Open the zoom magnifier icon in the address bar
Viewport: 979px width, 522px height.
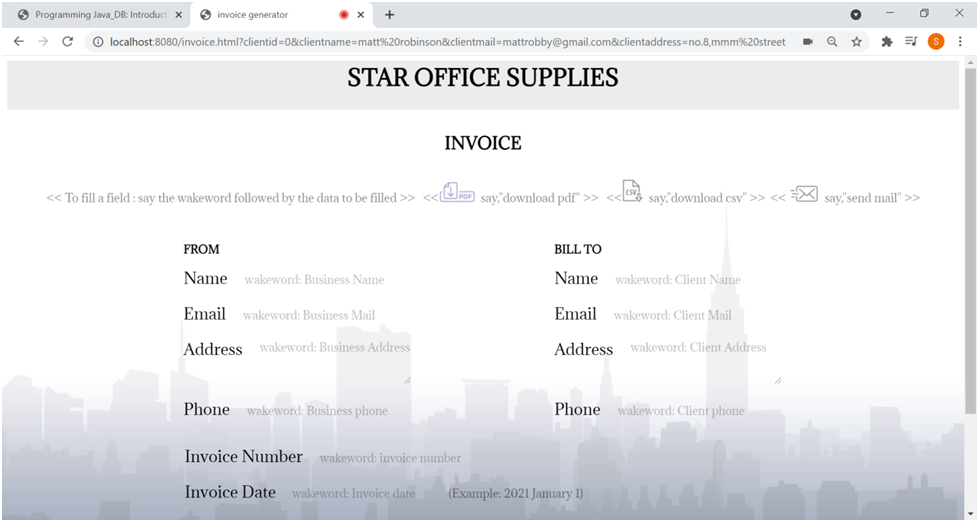click(x=832, y=42)
